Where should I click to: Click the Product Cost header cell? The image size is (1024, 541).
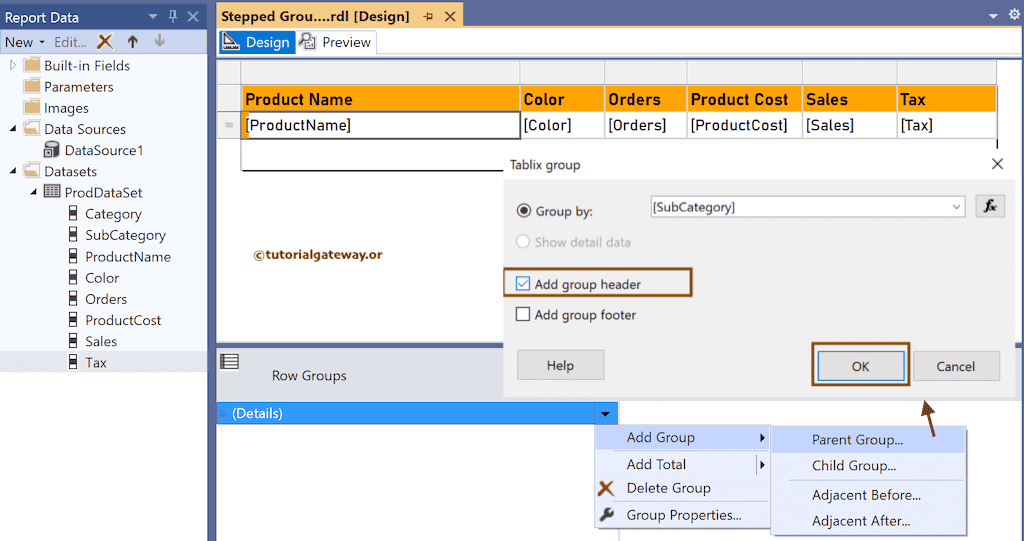click(x=744, y=99)
